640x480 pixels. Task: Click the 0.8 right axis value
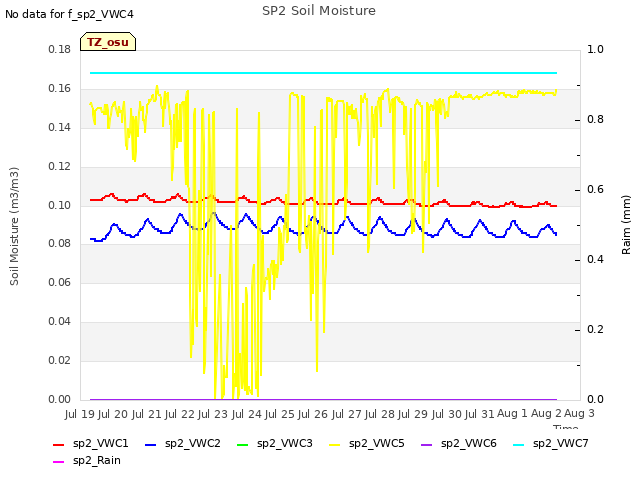pos(595,120)
